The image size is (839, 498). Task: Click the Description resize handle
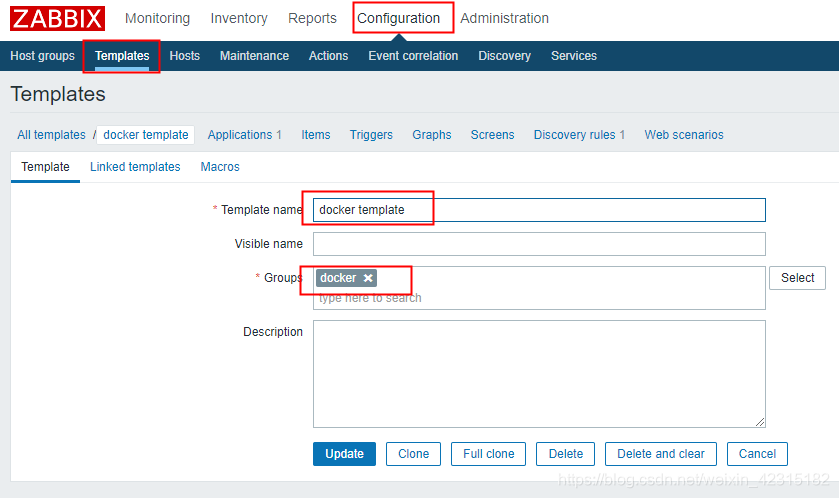pos(760,422)
